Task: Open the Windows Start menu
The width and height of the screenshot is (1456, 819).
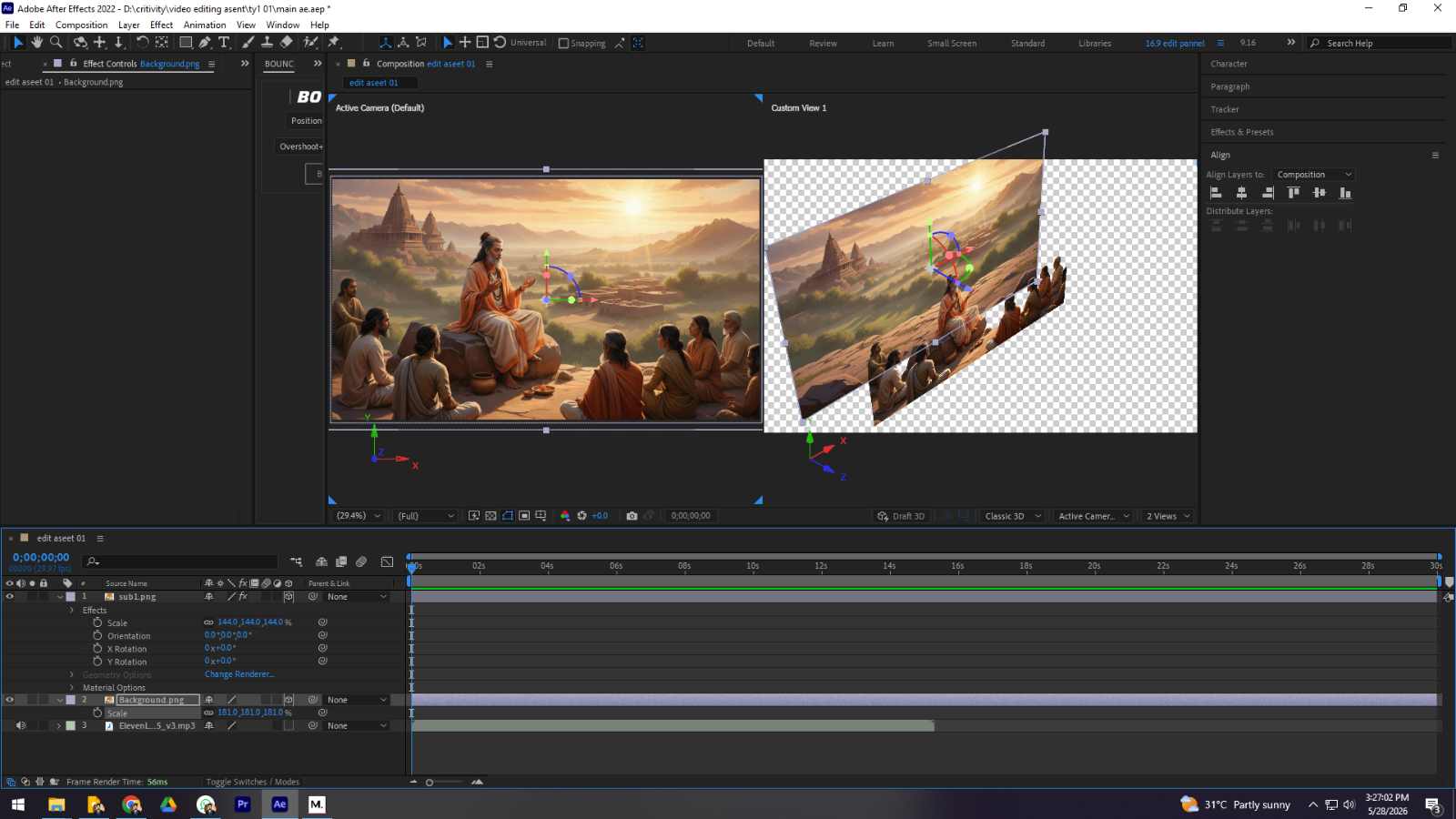Action: click(18, 804)
